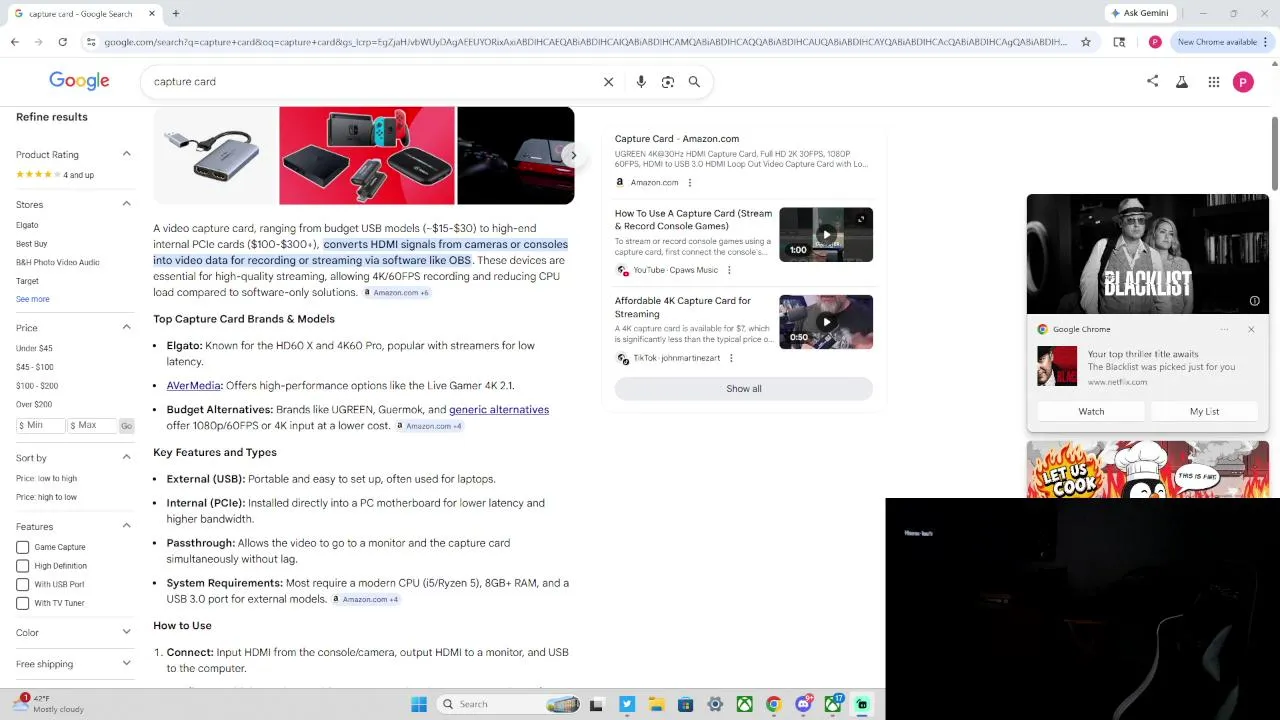Collapse the Sort by section
Viewport: 1280px width, 720px height.
point(126,458)
